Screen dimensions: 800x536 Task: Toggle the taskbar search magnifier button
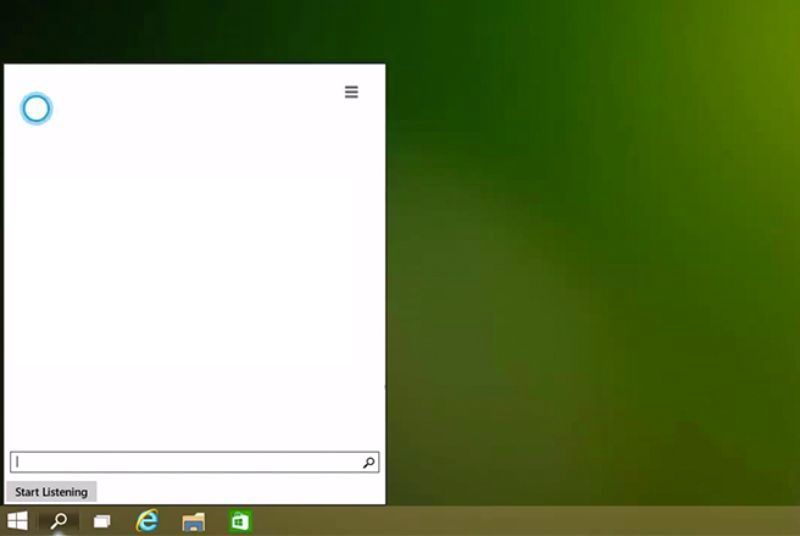tap(59, 521)
